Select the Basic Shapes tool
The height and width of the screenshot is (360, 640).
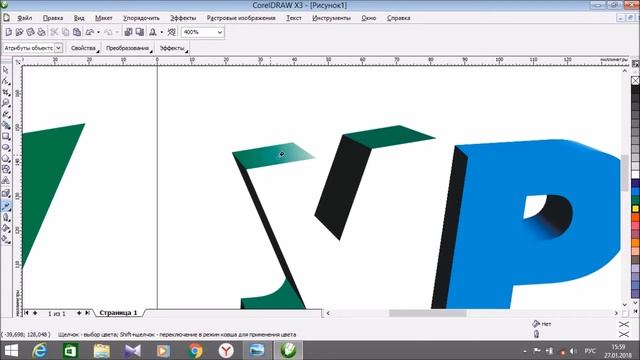pyautogui.click(x=6, y=169)
